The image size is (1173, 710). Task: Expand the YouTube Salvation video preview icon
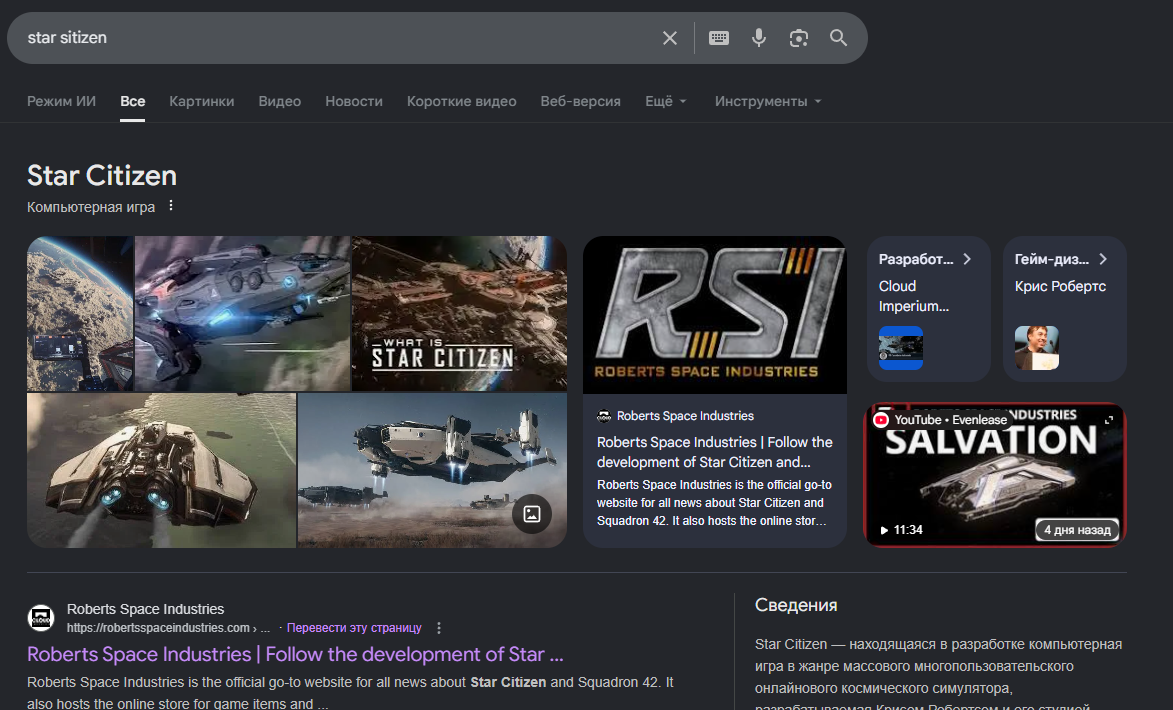[1109, 420]
